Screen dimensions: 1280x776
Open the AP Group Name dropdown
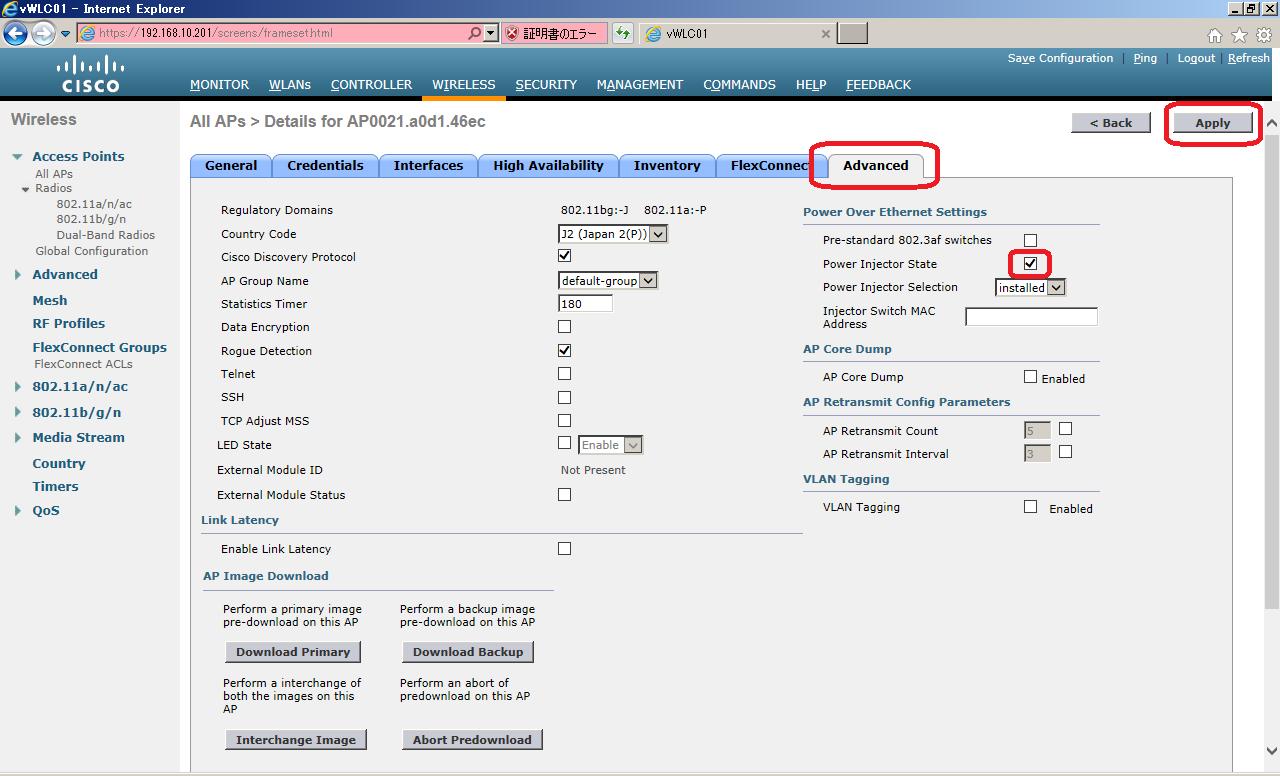coord(607,281)
